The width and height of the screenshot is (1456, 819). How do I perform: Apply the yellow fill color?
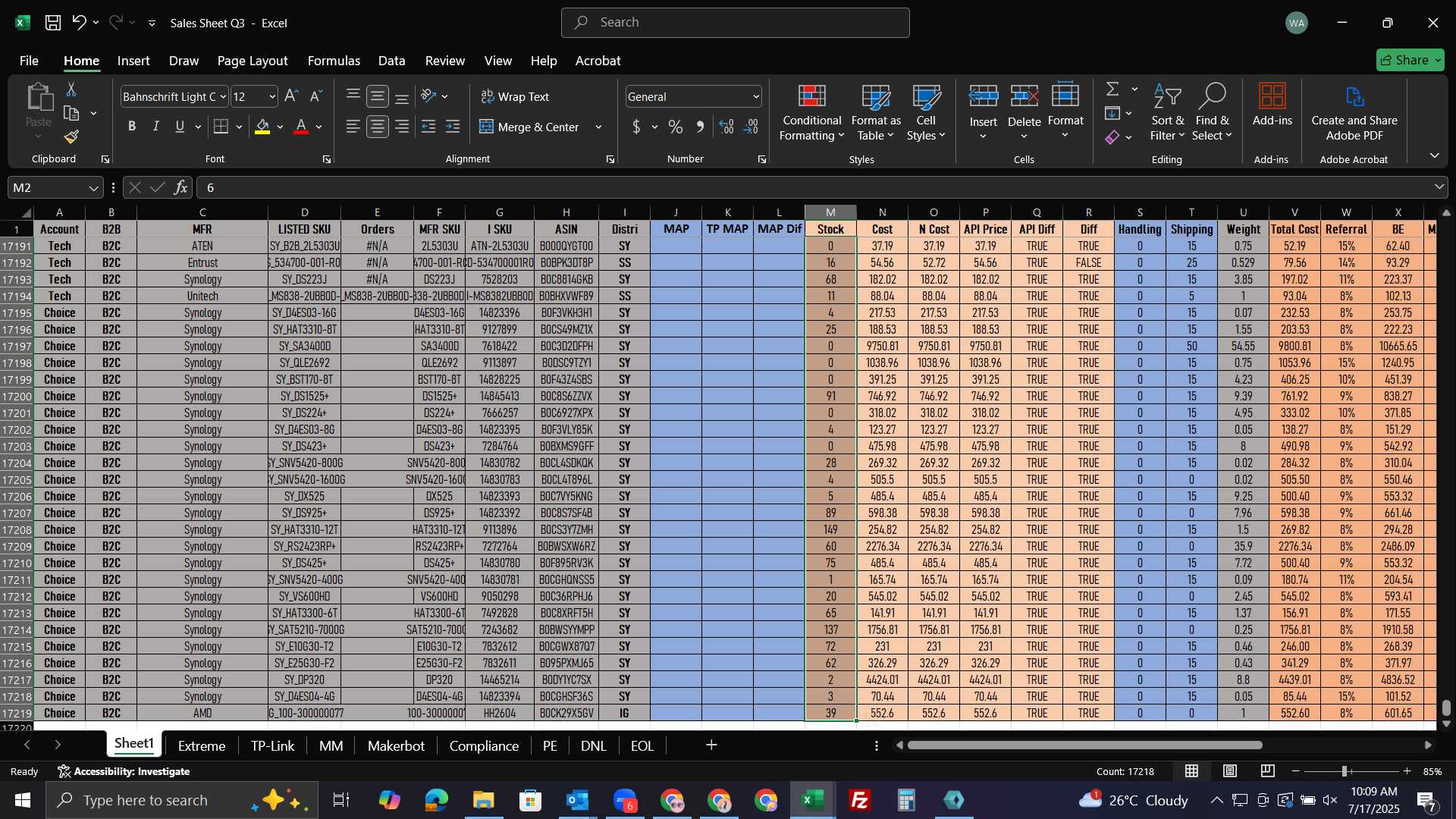point(262,127)
